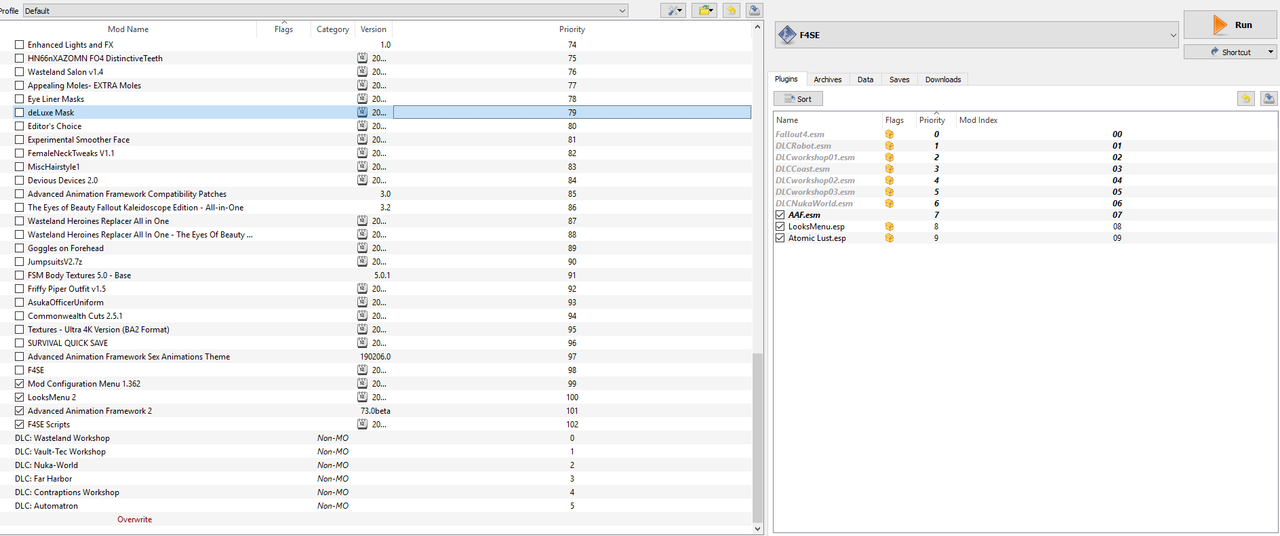Image resolution: width=1280 pixels, height=536 pixels.
Task: Enable FSM Body Textures 5.0 - Base
Action: [x=19, y=275]
